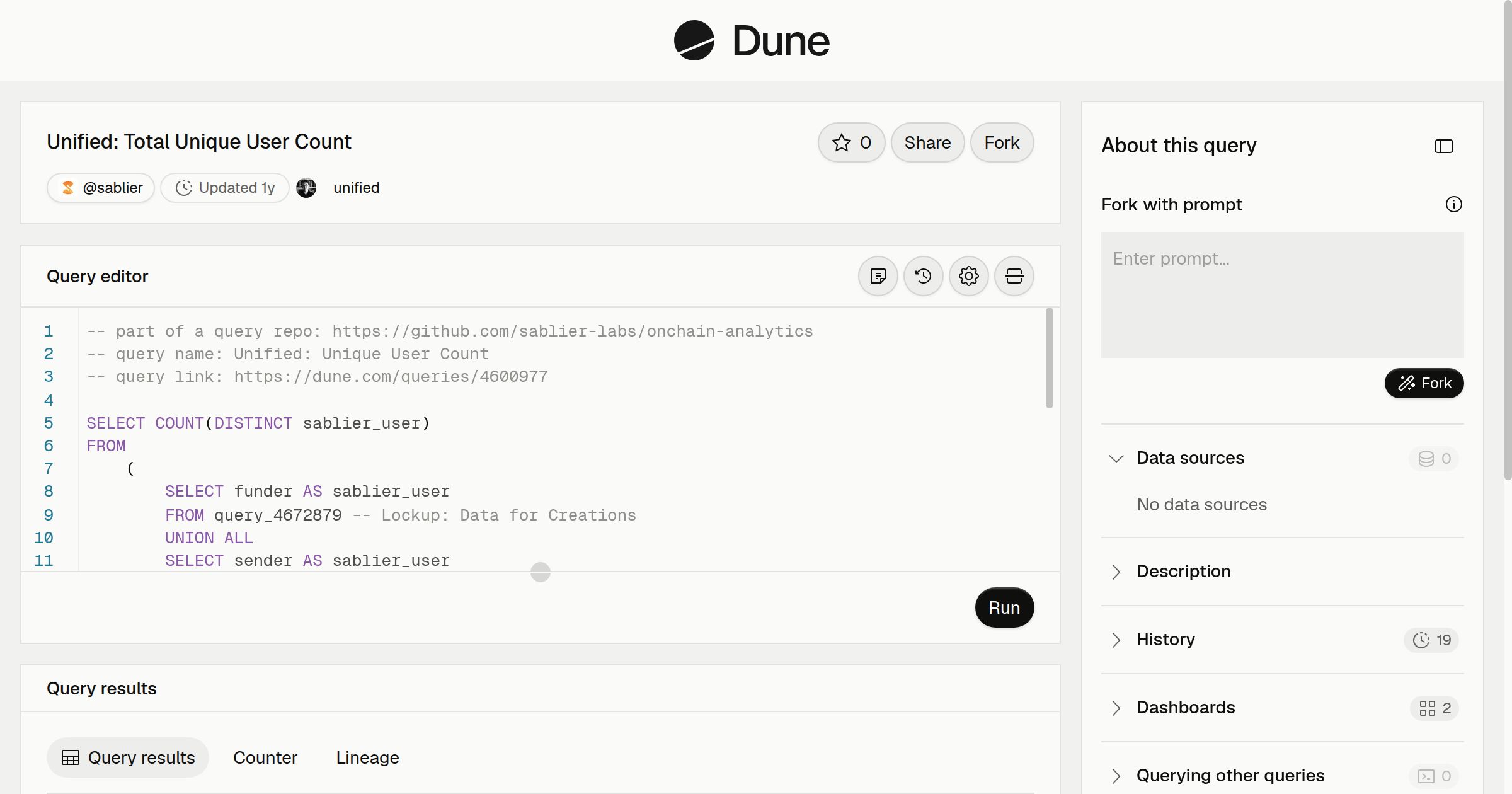Image resolution: width=1512 pixels, height=794 pixels.
Task: Click the Updated 1y badge
Action: [x=225, y=188]
